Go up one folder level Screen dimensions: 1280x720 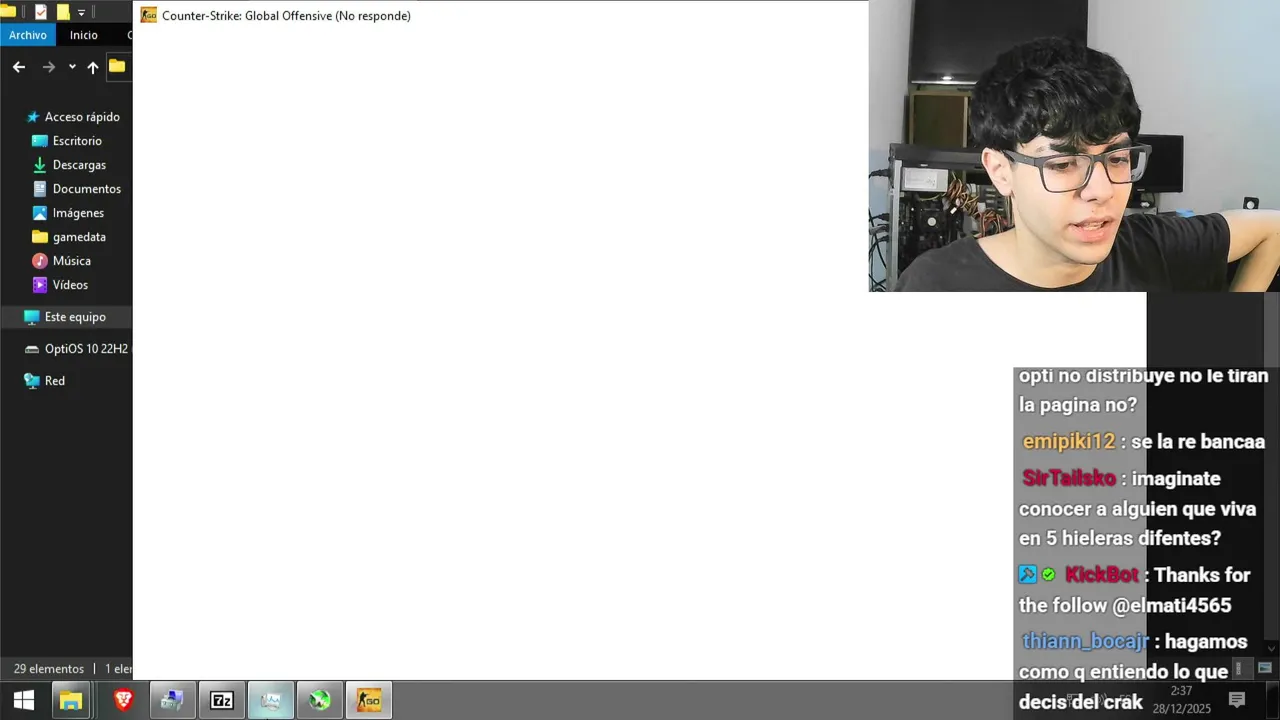click(93, 67)
